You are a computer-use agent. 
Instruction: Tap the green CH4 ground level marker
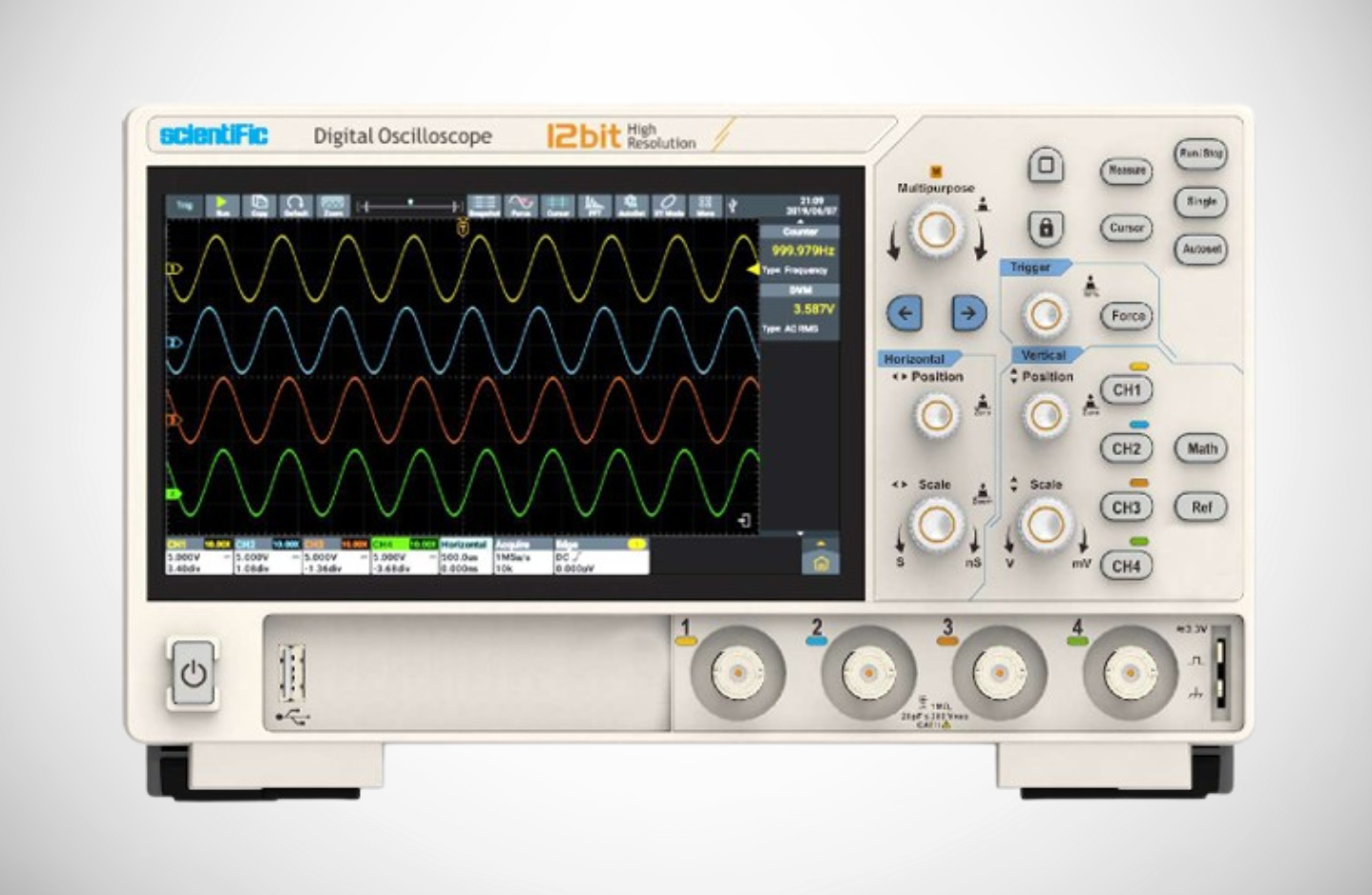point(174,493)
